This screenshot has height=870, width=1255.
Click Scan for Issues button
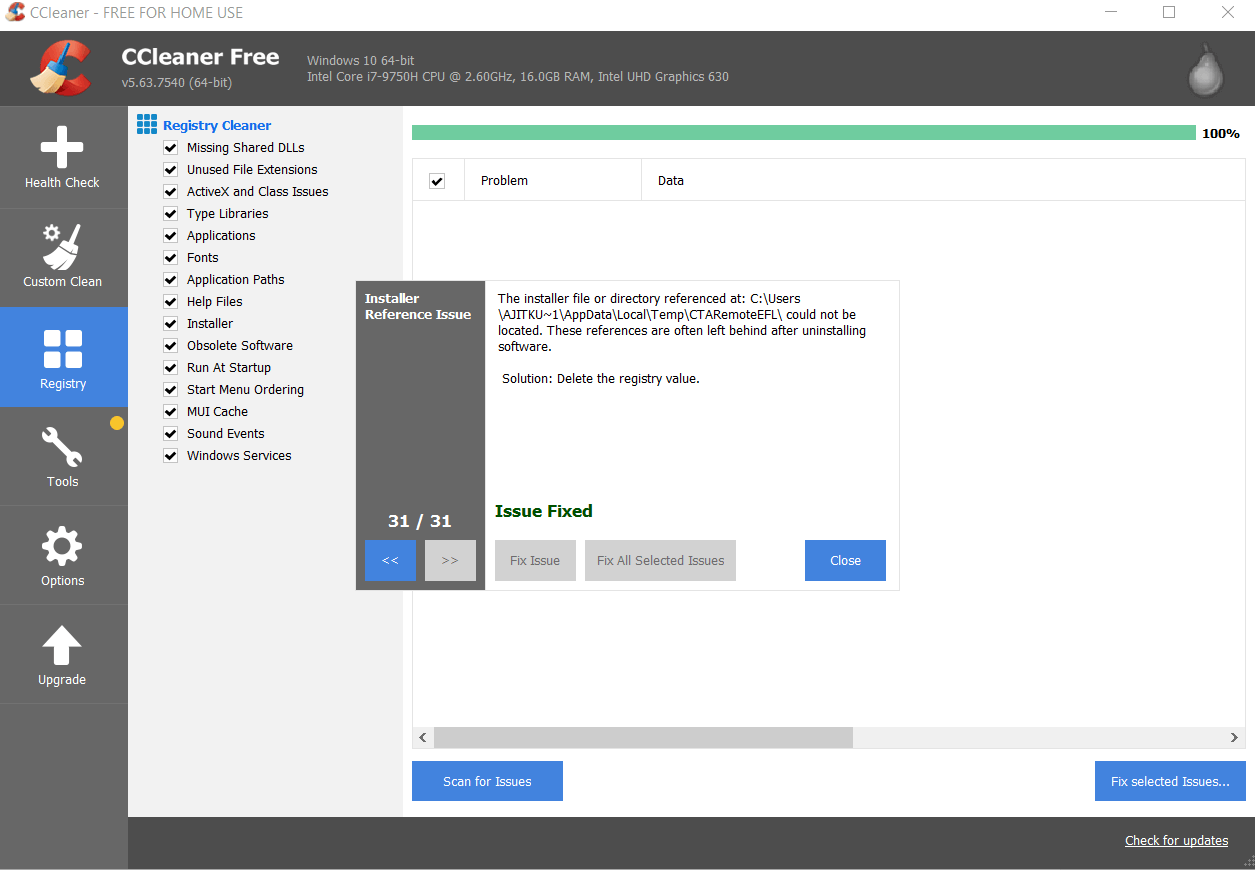tap(487, 781)
